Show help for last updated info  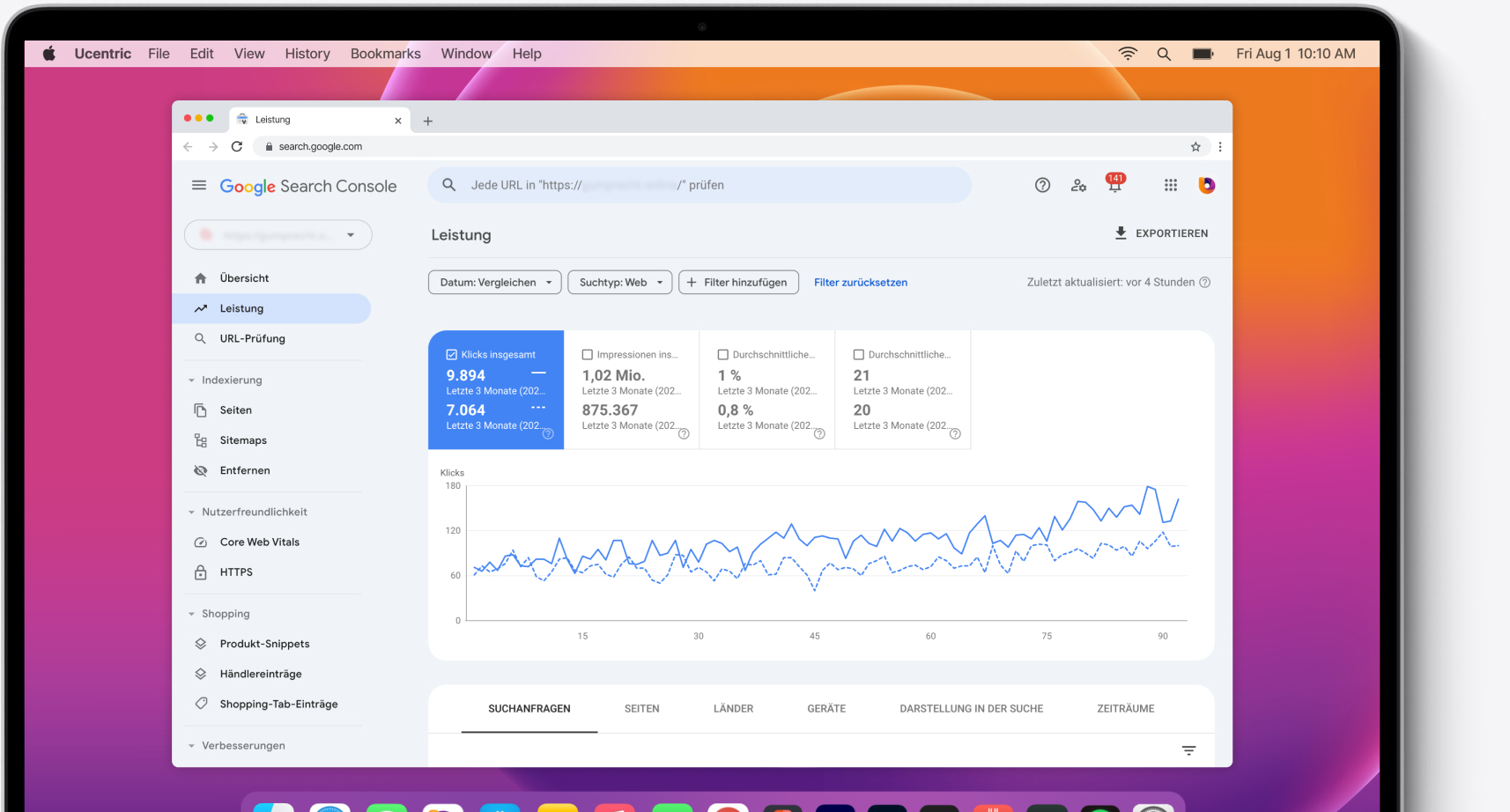pyautogui.click(x=1205, y=283)
